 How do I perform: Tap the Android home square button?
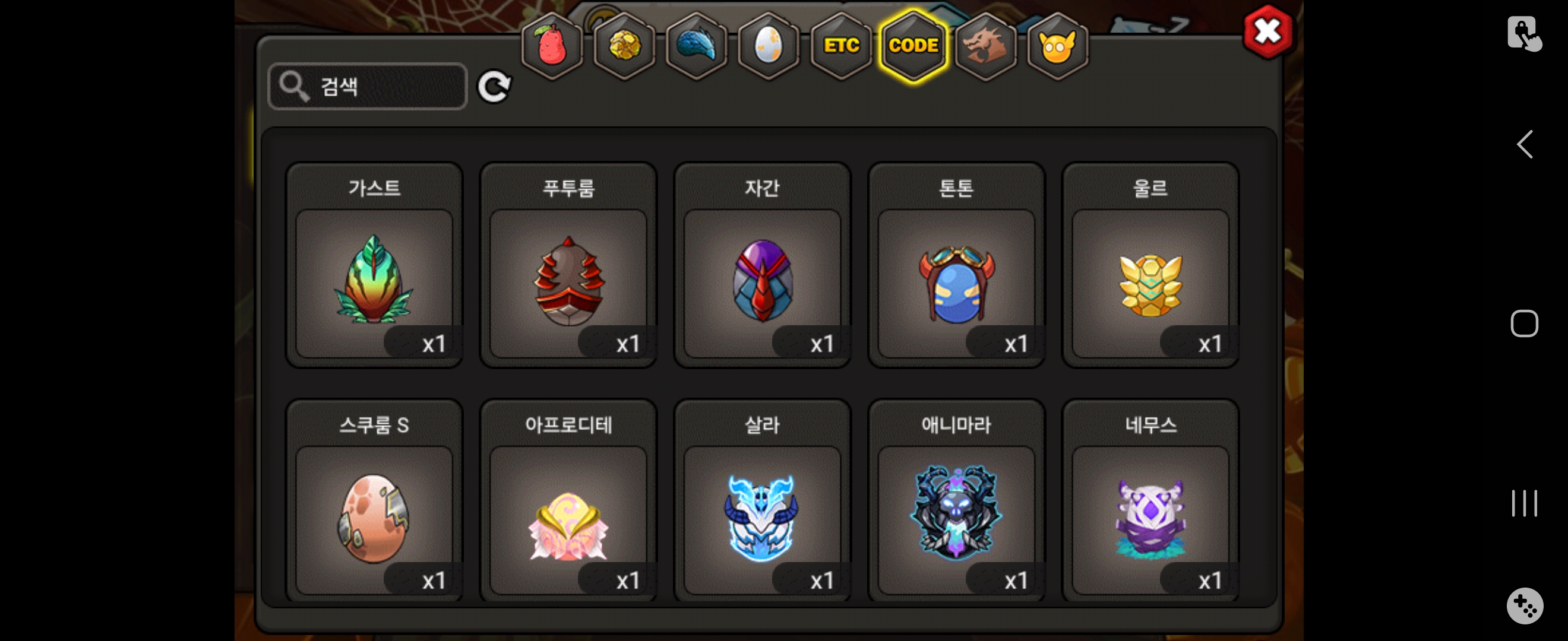[x=1524, y=323]
